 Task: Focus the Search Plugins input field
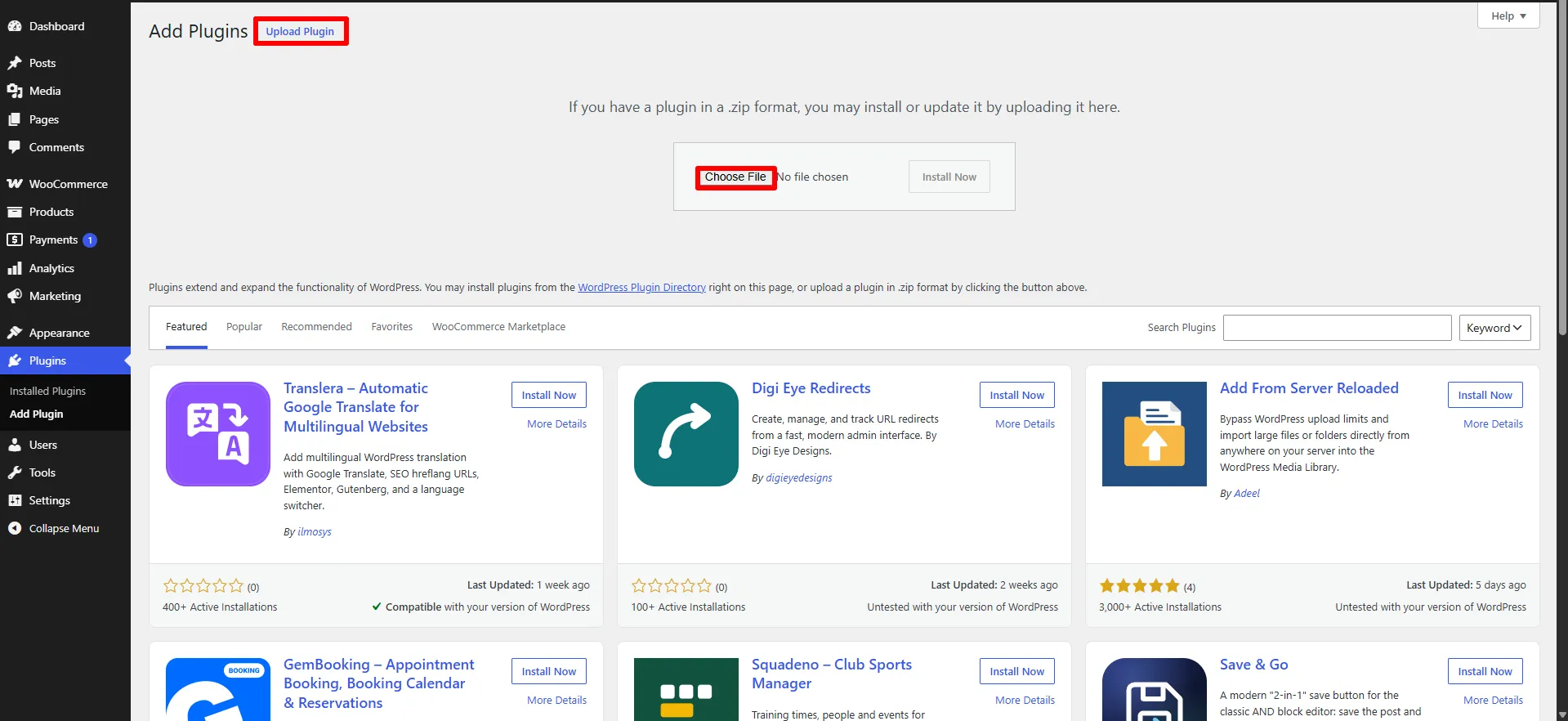pyautogui.click(x=1337, y=328)
